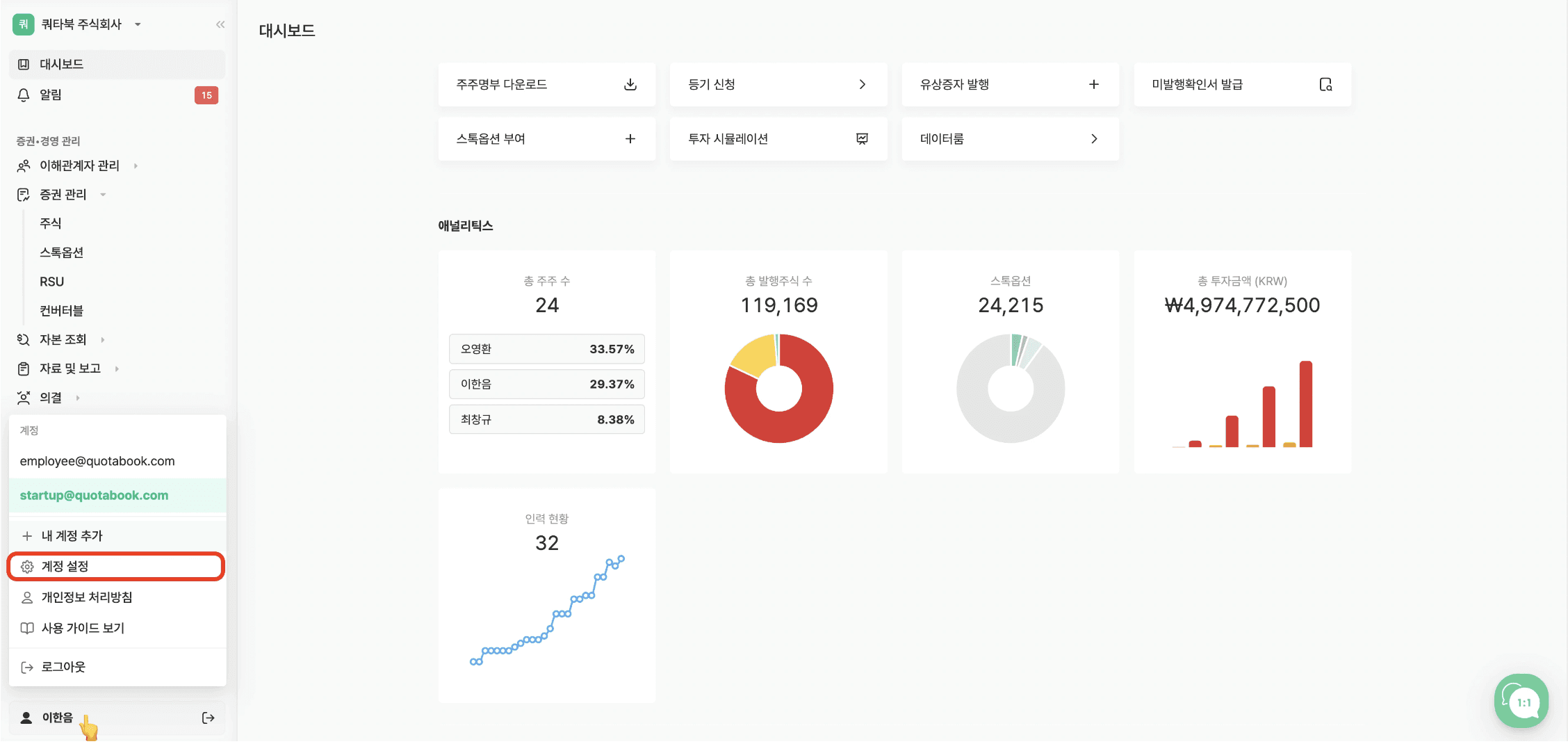Select the 알림 bell icon in sidebar
The width and height of the screenshot is (1568, 744).
coord(25,95)
